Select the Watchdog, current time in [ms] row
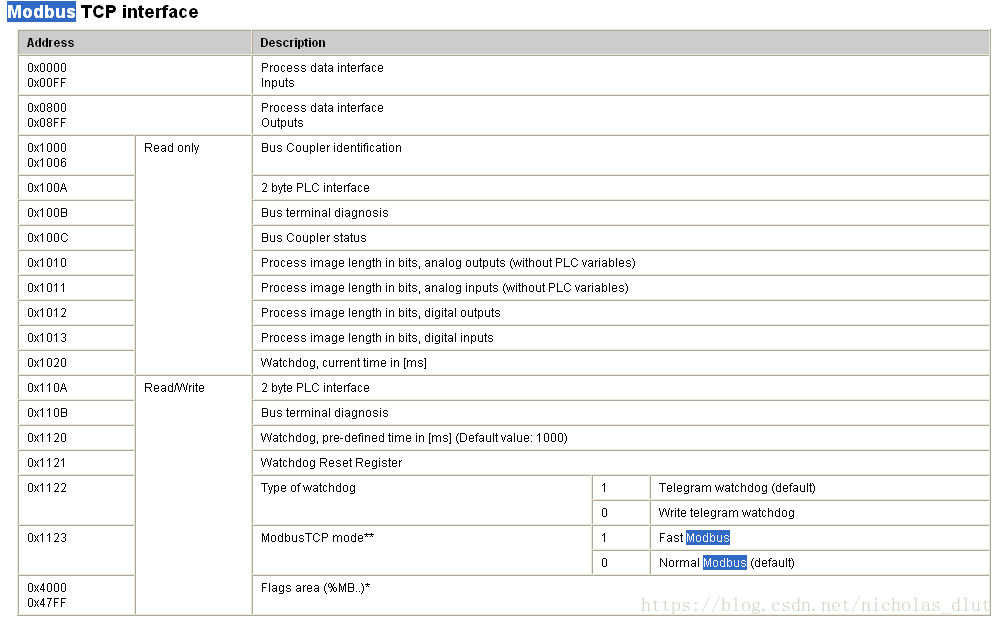This screenshot has height=625, width=1002. 344,363
